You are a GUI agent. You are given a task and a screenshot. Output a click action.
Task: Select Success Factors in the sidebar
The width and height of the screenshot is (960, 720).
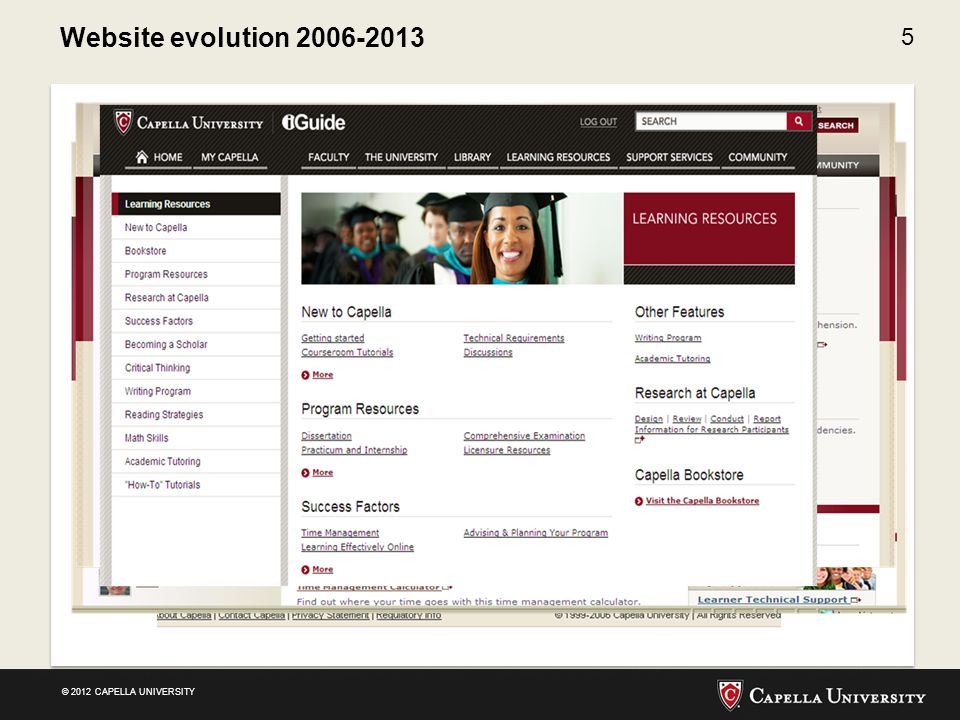point(196,321)
